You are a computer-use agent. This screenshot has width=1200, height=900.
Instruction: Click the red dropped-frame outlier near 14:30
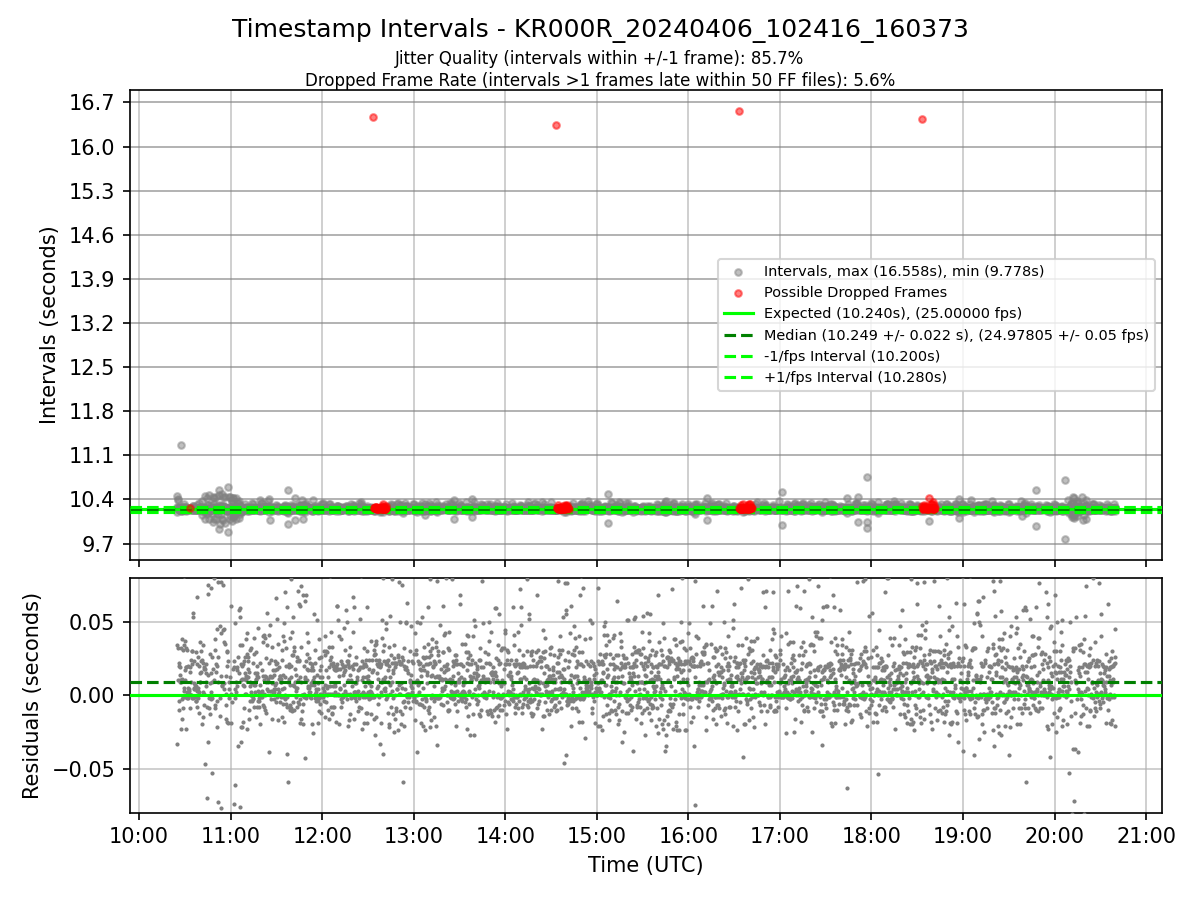click(x=556, y=125)
